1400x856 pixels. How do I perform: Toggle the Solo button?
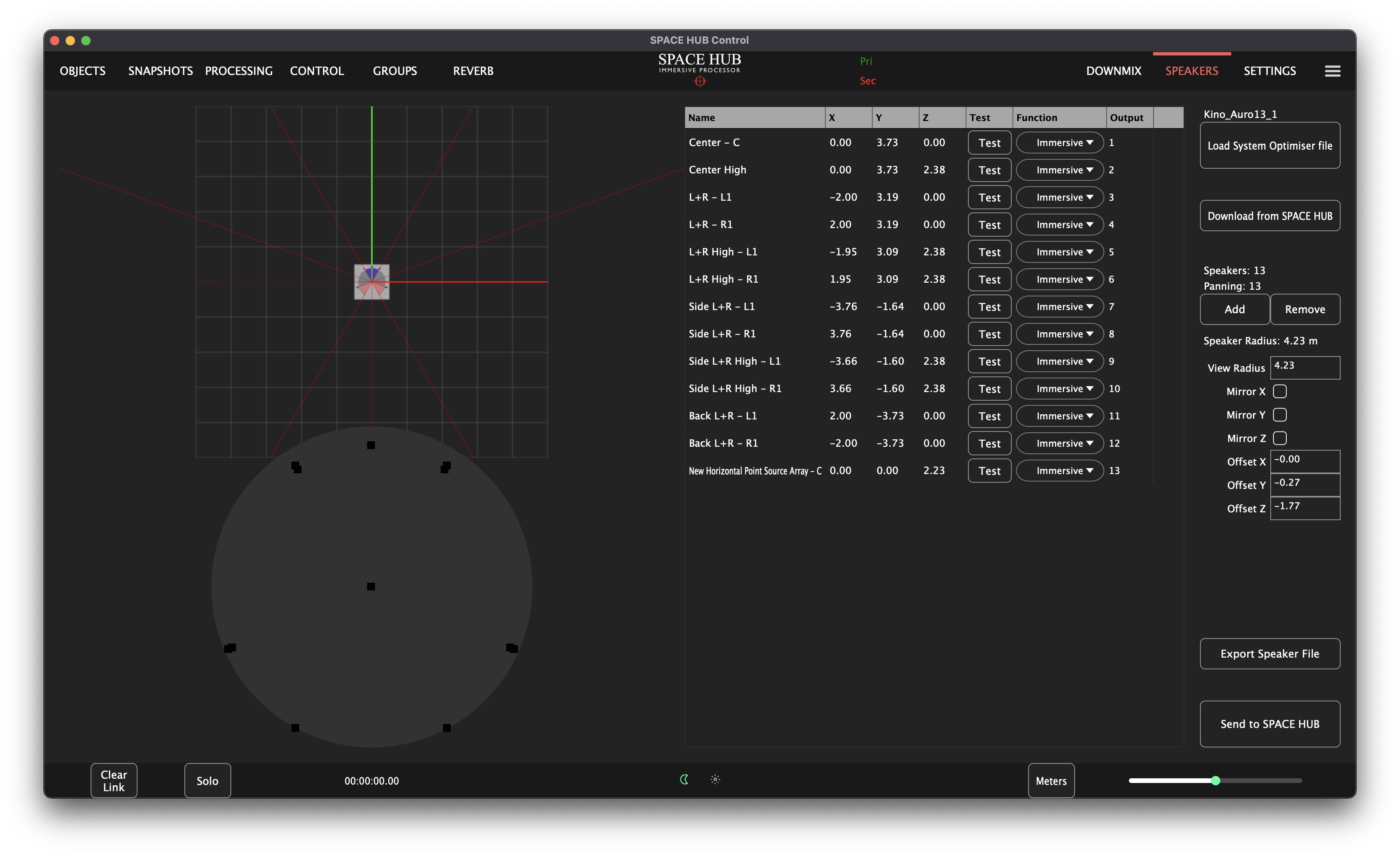point(207,781)
